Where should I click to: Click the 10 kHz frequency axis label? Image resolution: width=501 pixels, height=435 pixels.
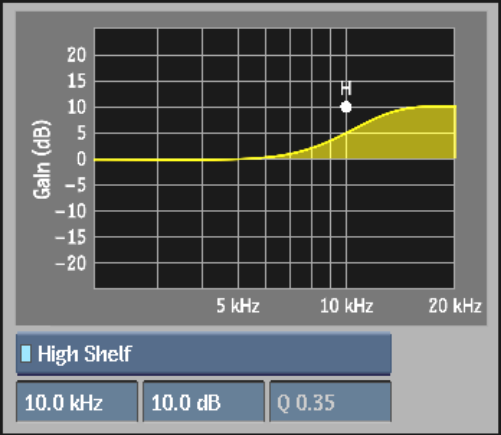tap(346, 306)
